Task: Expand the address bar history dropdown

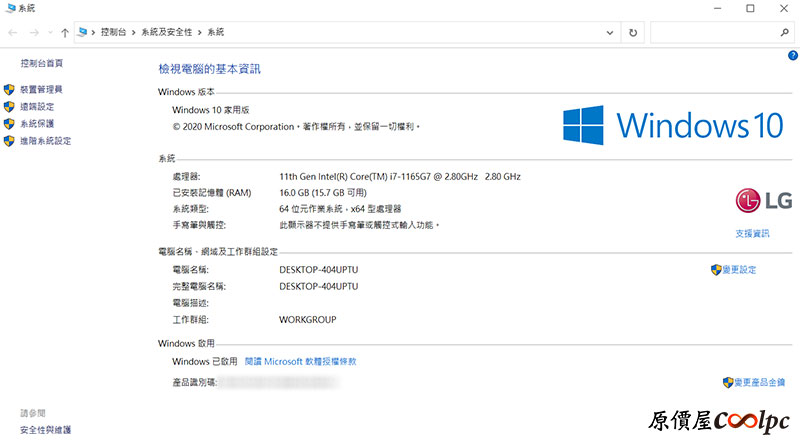Action: pos(611,32)
